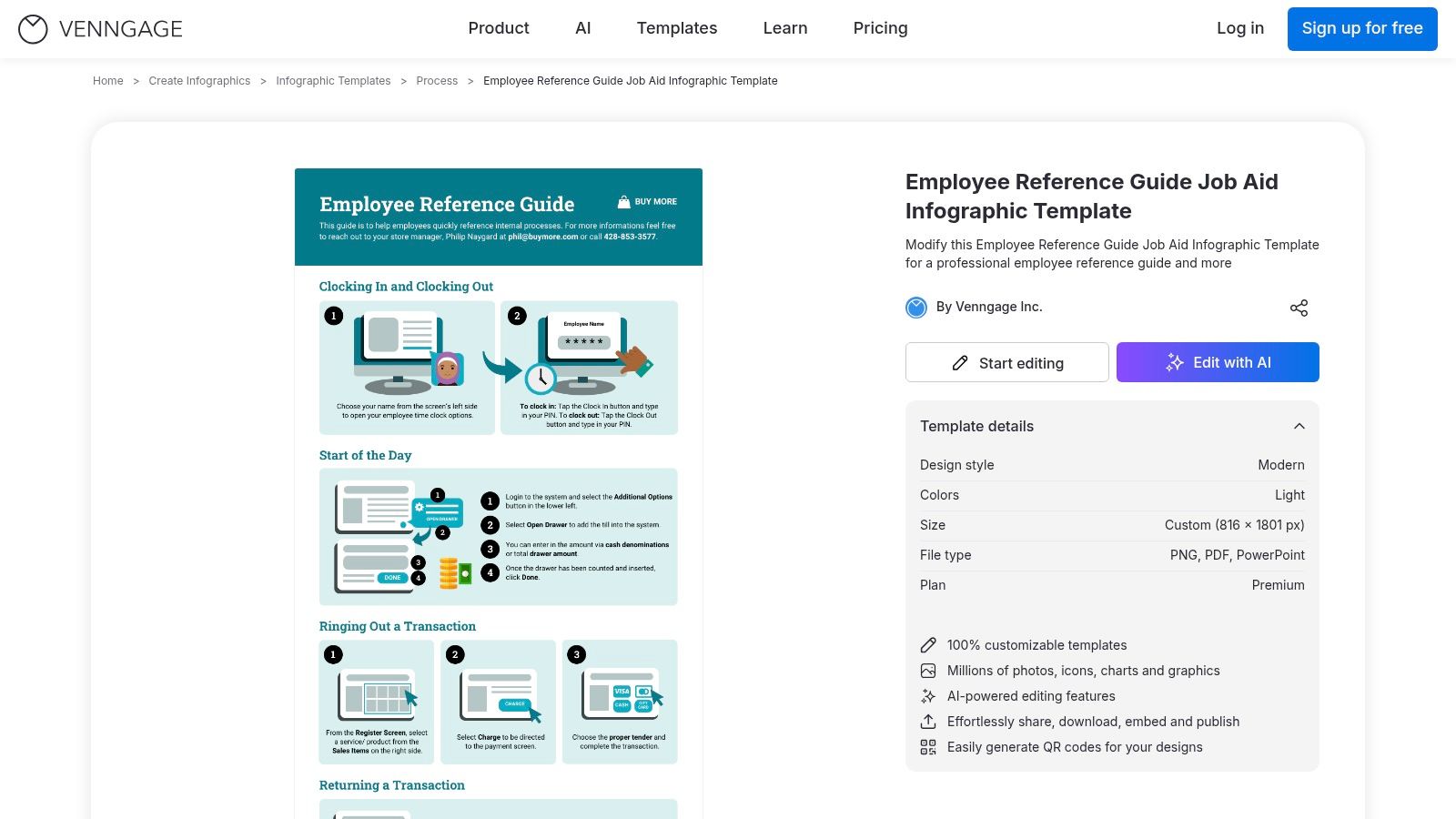Screen dimensions: 1456x819
Task: Click the VENNGAGE wordmark
Action: pos(121,29)
